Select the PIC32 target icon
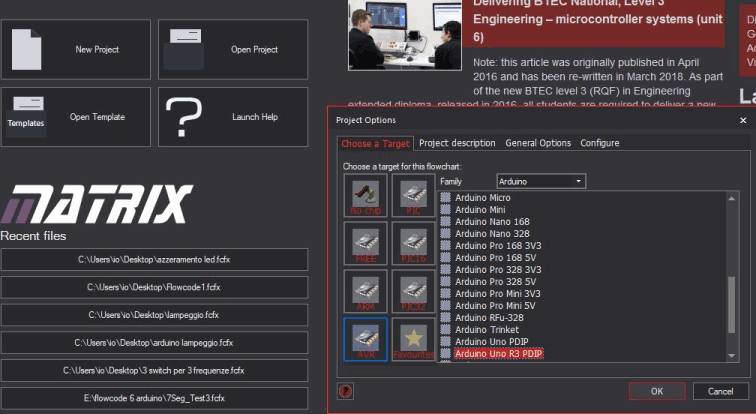The width and height of the screenshot is (756, 414). click(x=413, y=291)
